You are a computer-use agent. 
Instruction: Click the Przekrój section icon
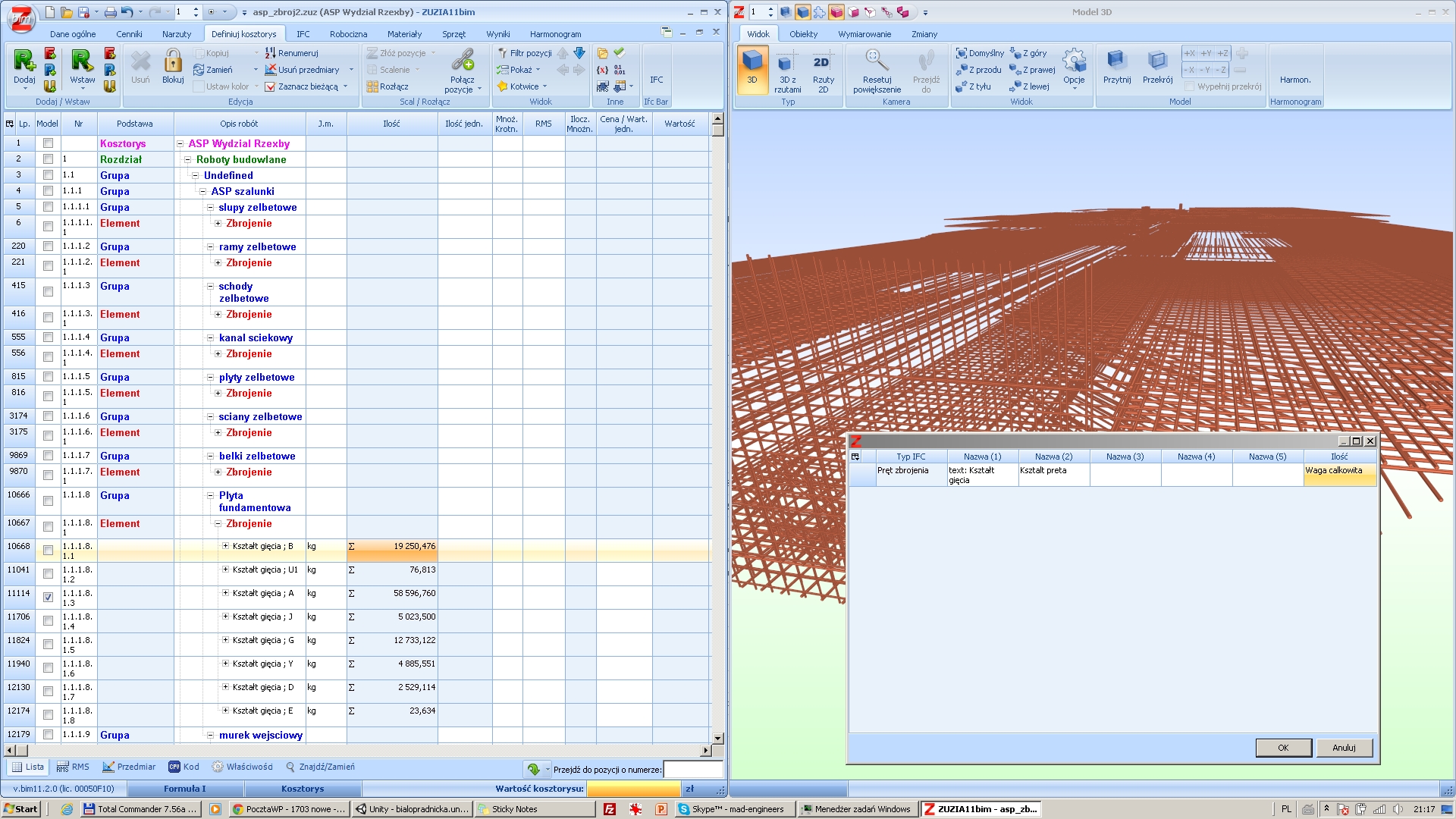click(1157, 61)
